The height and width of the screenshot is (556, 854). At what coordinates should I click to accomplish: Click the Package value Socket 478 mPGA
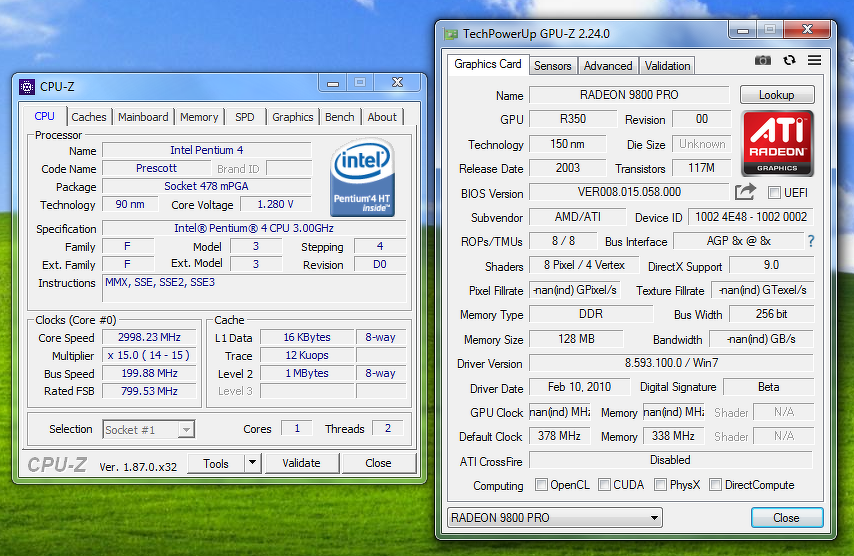206,186
